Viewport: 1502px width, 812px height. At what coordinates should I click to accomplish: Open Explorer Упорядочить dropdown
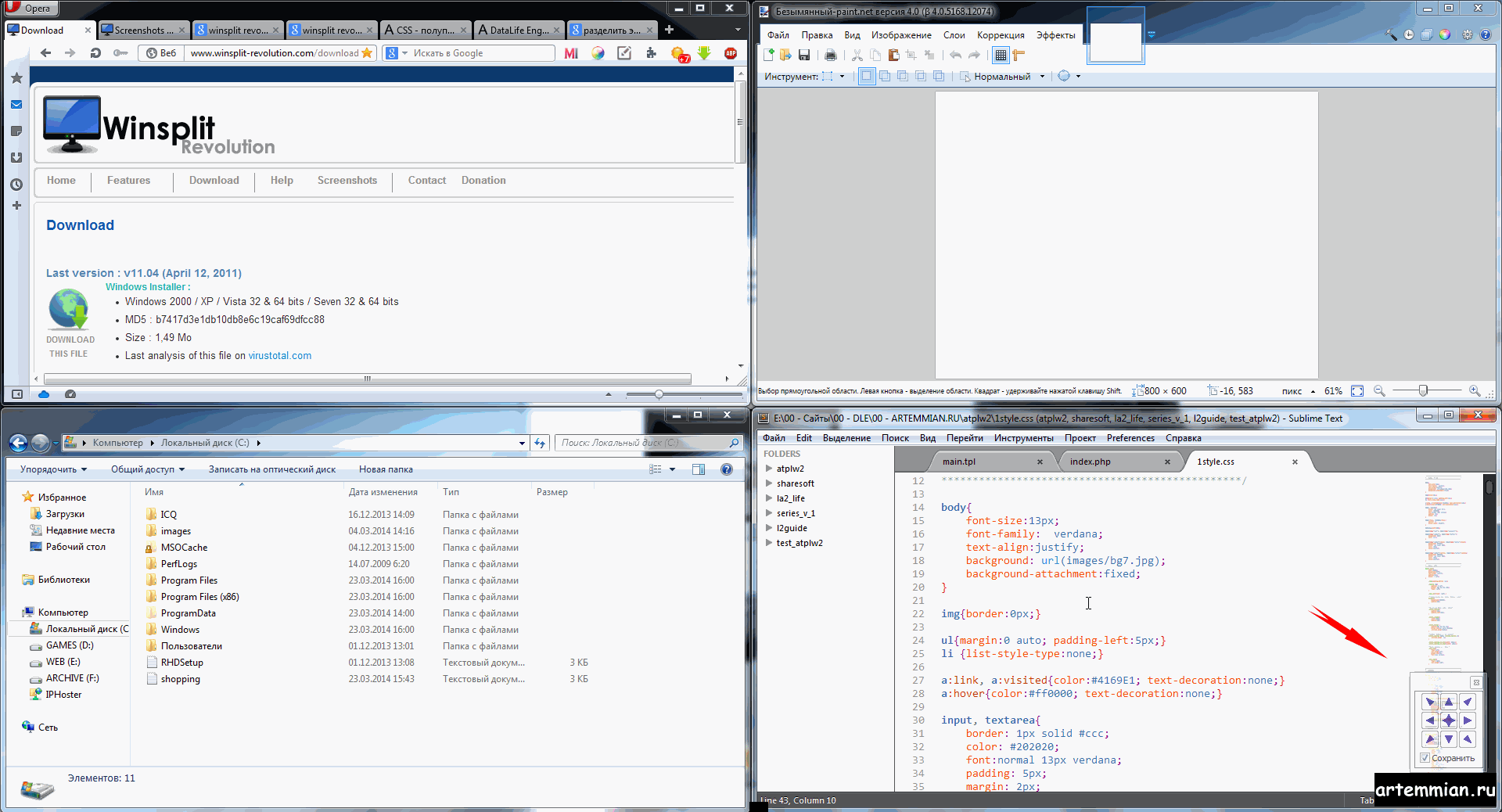click(x=53, y=469)
